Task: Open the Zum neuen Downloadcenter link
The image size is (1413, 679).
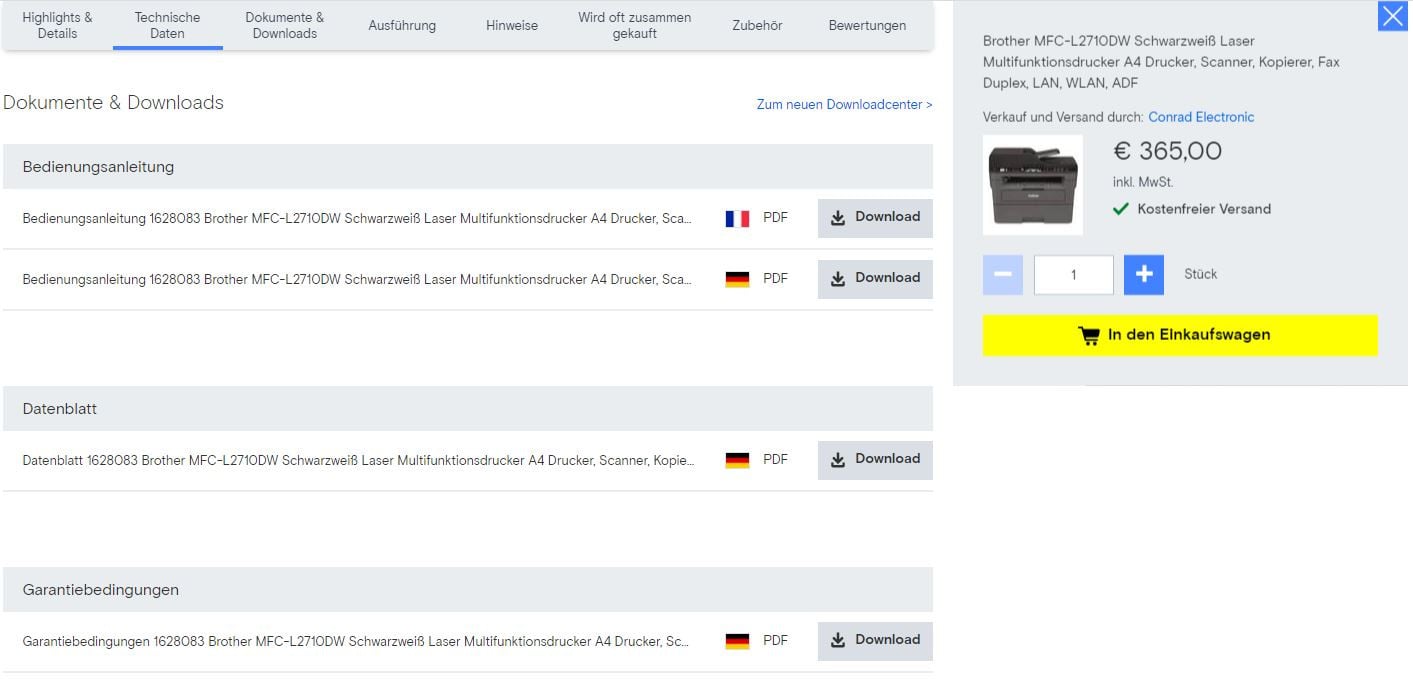Action: click(x=843, y=104)
